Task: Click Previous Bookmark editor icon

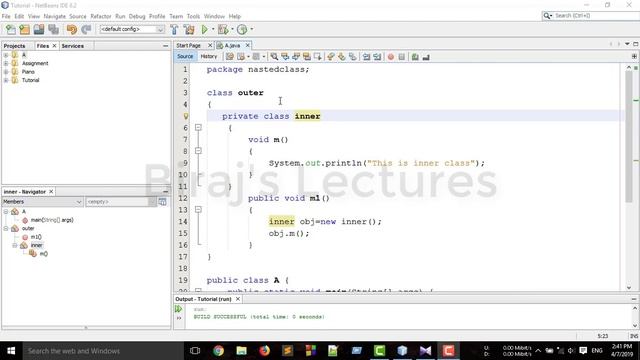Action: click(331, 57)
